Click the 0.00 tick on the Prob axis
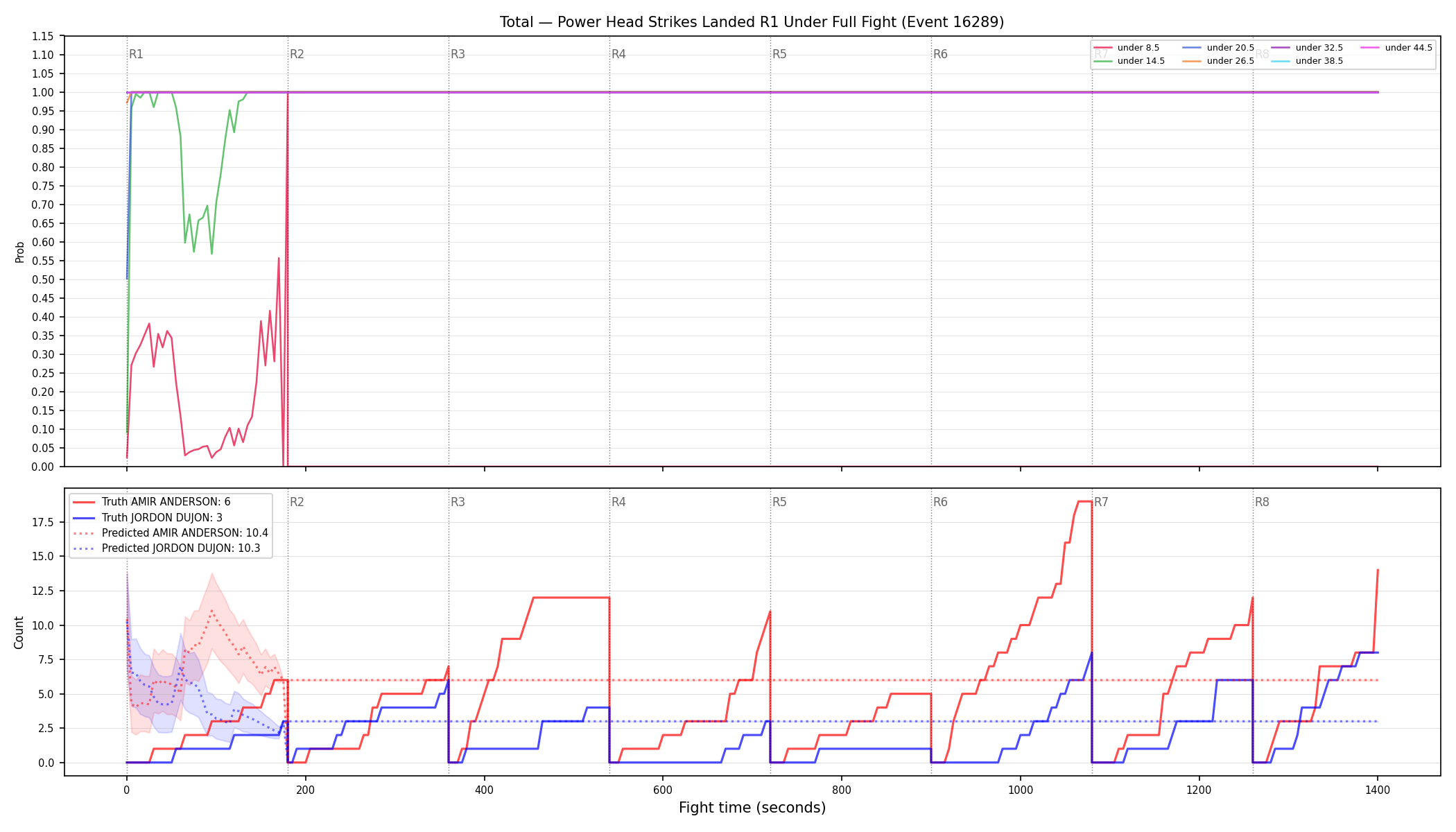1456x832 pixels. 43,467
